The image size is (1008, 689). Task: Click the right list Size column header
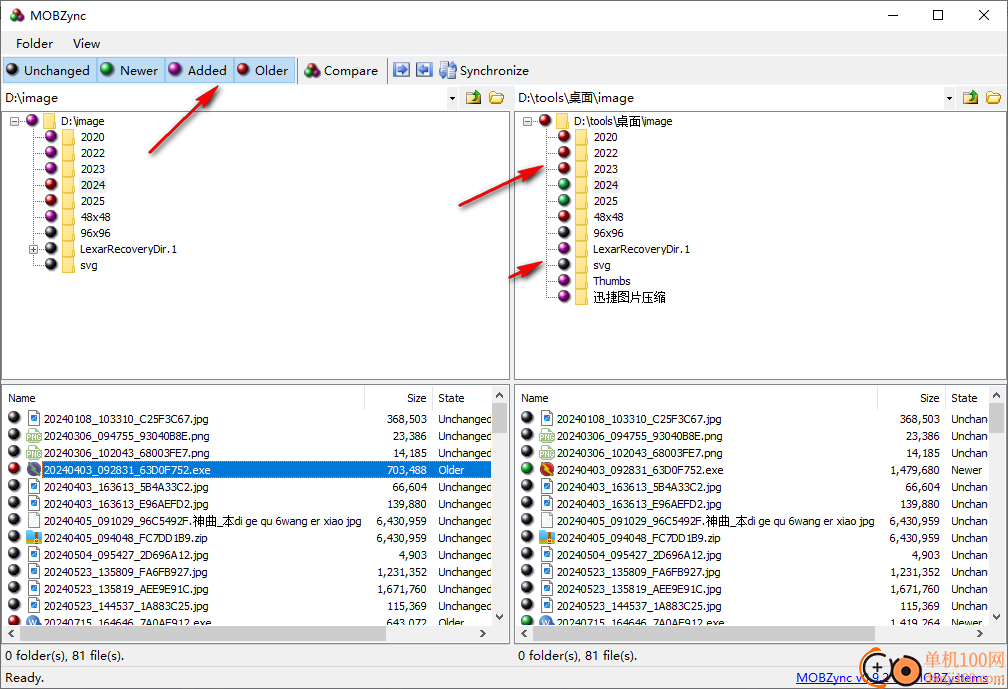point(912,398)
